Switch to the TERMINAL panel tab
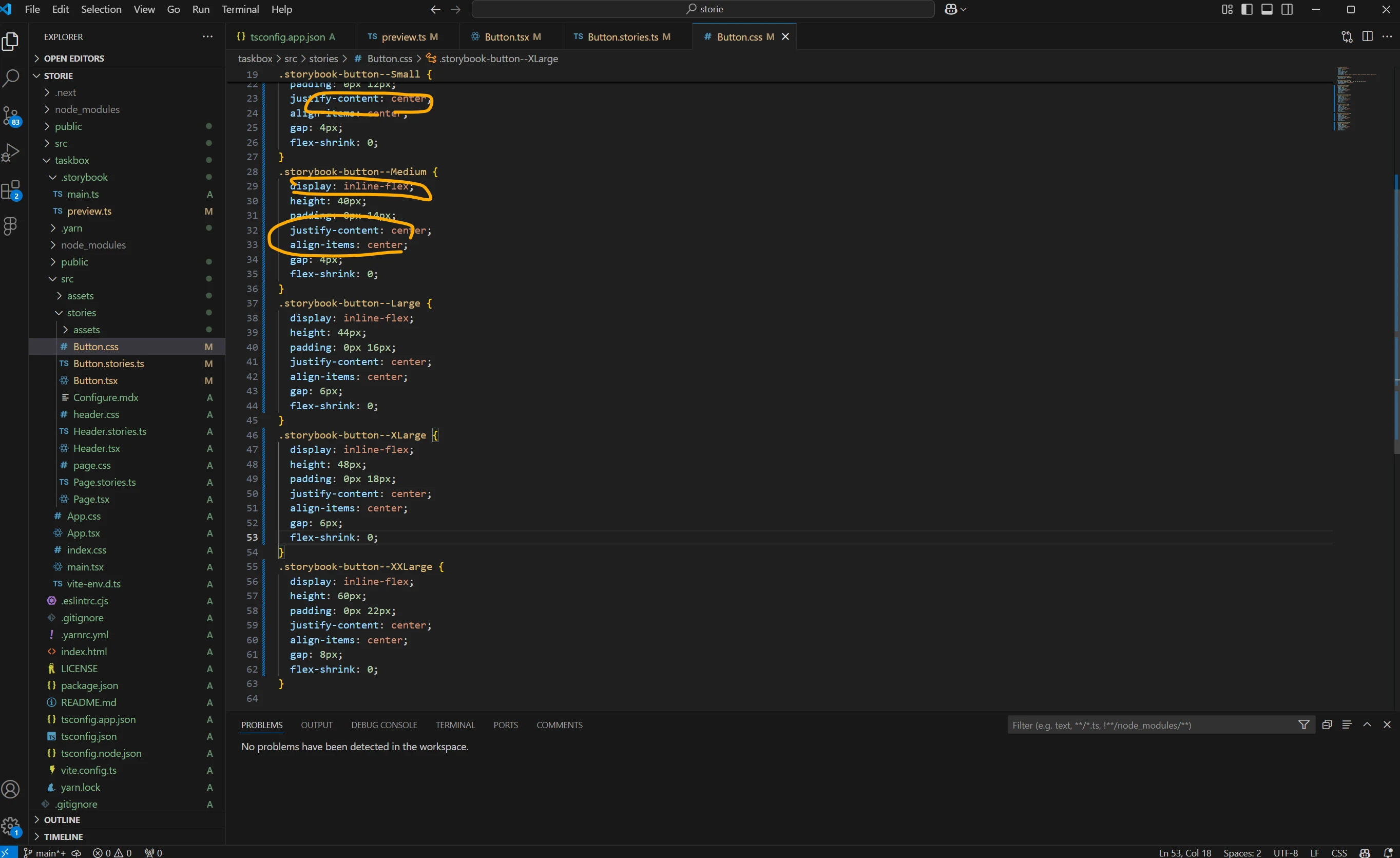 pyautogui.click(x=455, y=724)
